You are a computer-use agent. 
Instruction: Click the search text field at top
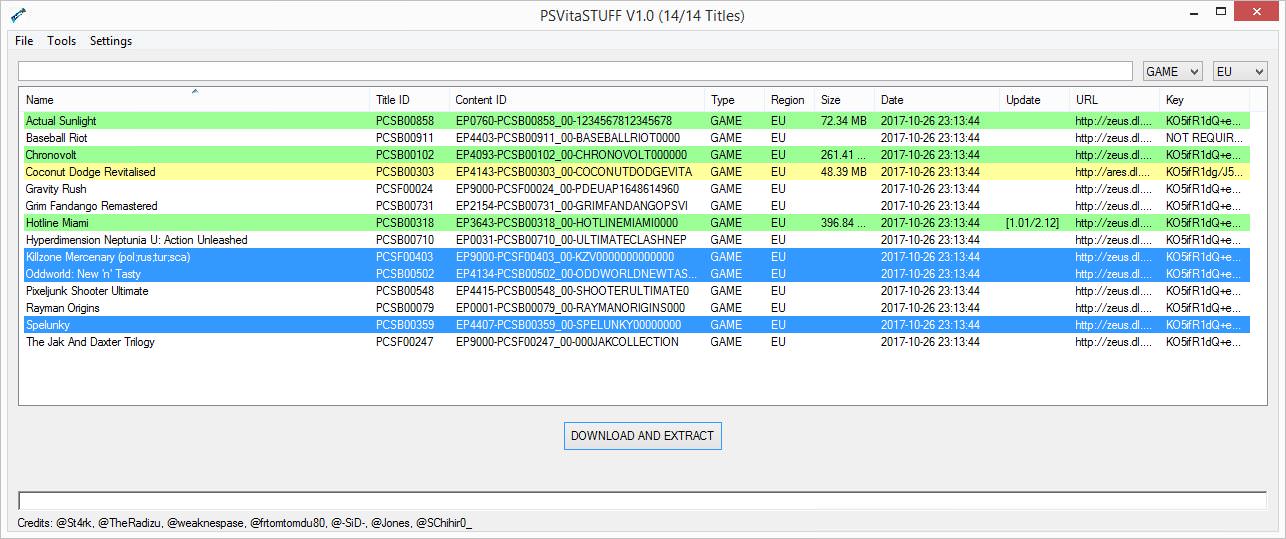tap(575, 71)
